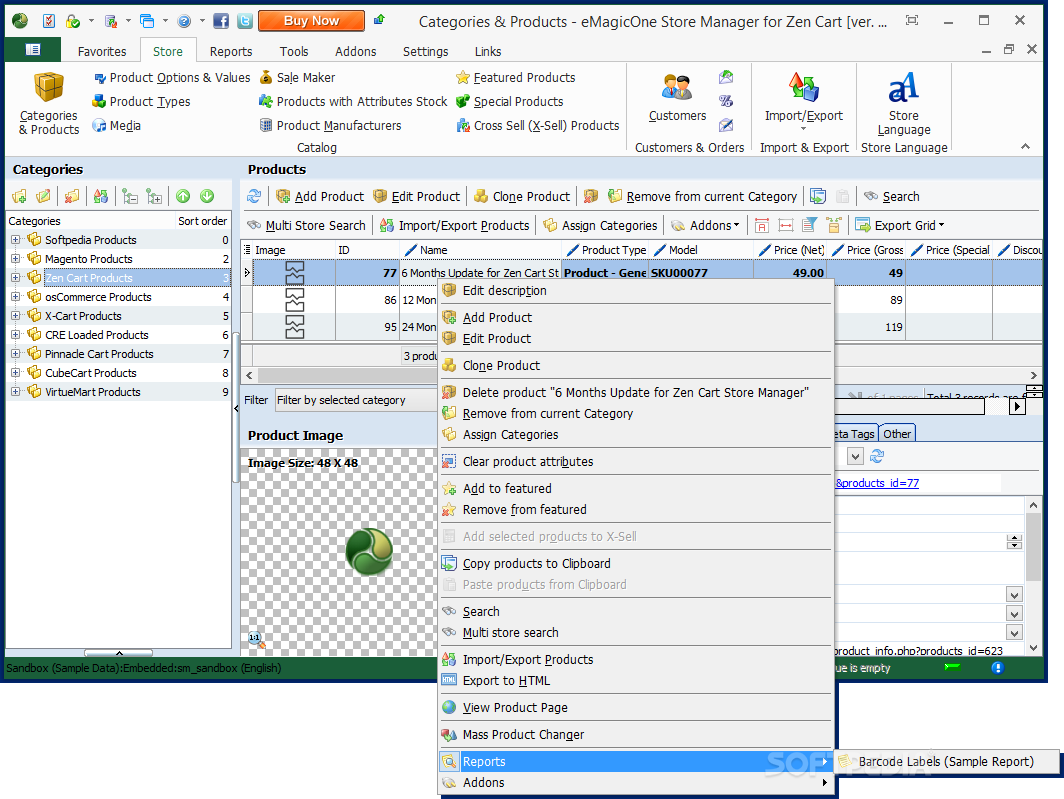Click Assign Categories toolbar button

[600, 225]
